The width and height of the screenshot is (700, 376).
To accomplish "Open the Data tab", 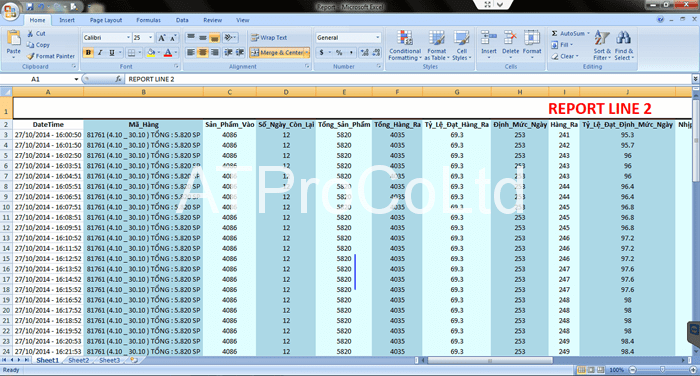I will click(182, 20).
